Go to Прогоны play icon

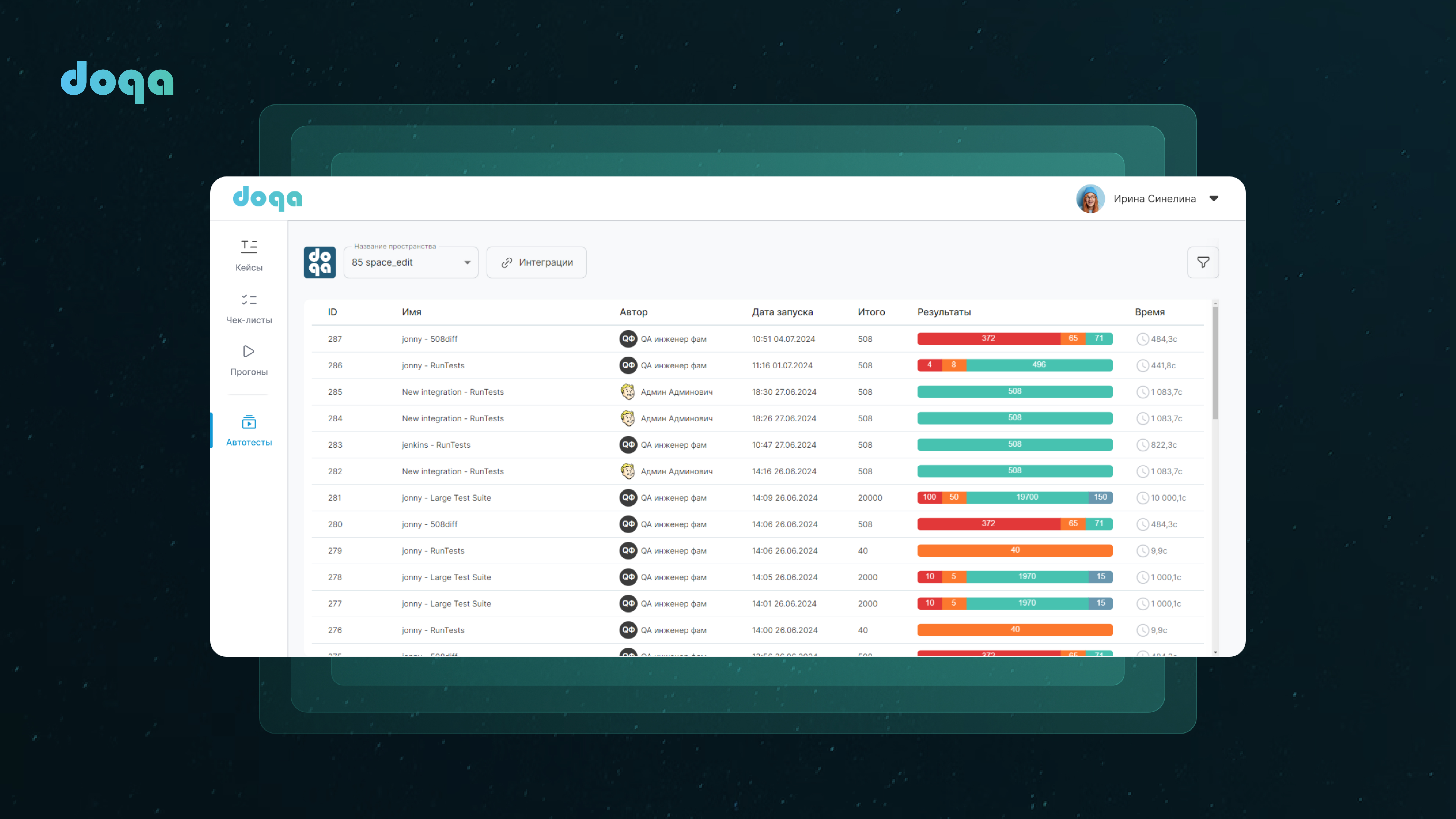(249, 351)
